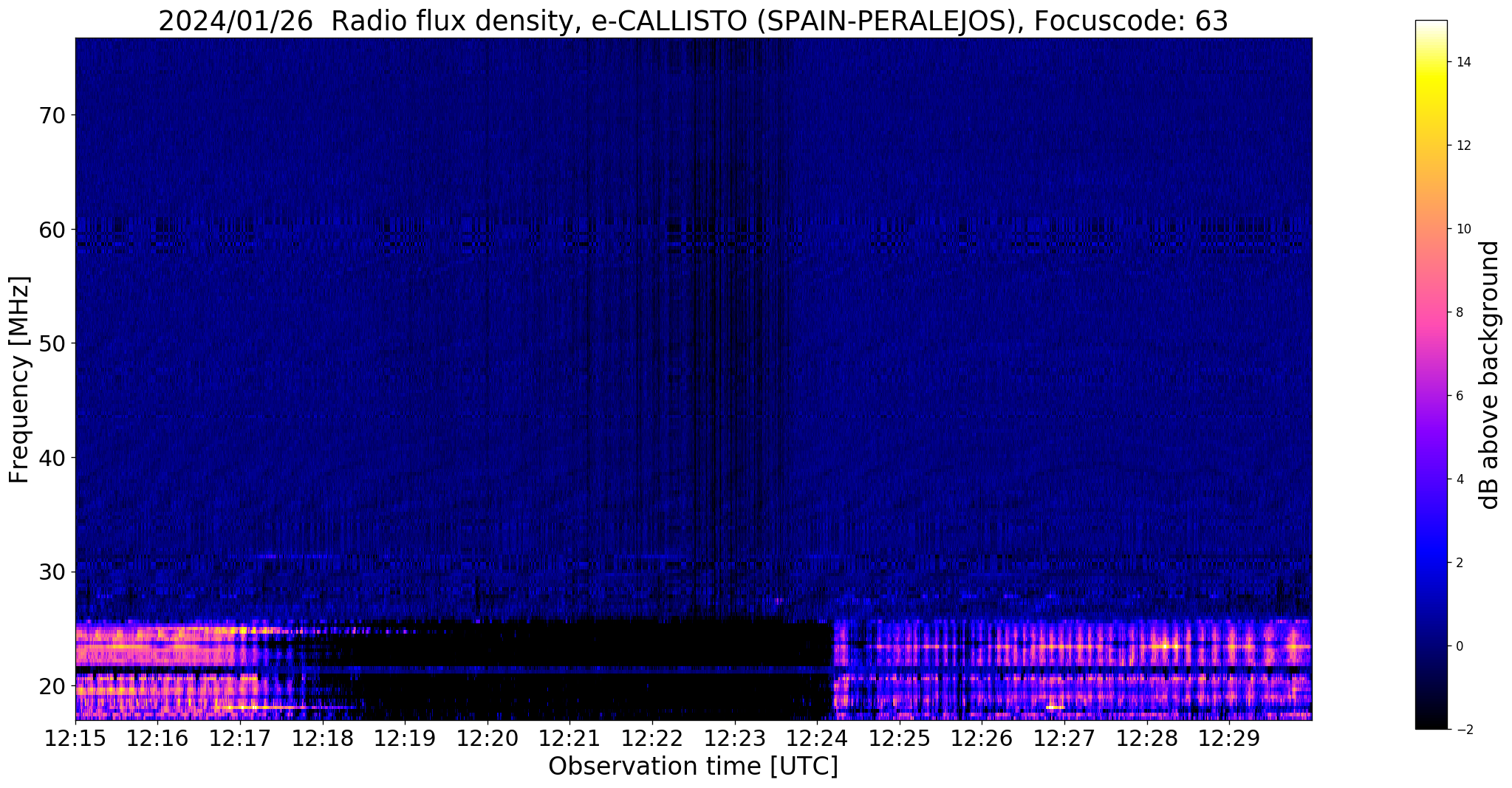
Task: Click the colorbar tick label 6
Action: pos(1458,396)
